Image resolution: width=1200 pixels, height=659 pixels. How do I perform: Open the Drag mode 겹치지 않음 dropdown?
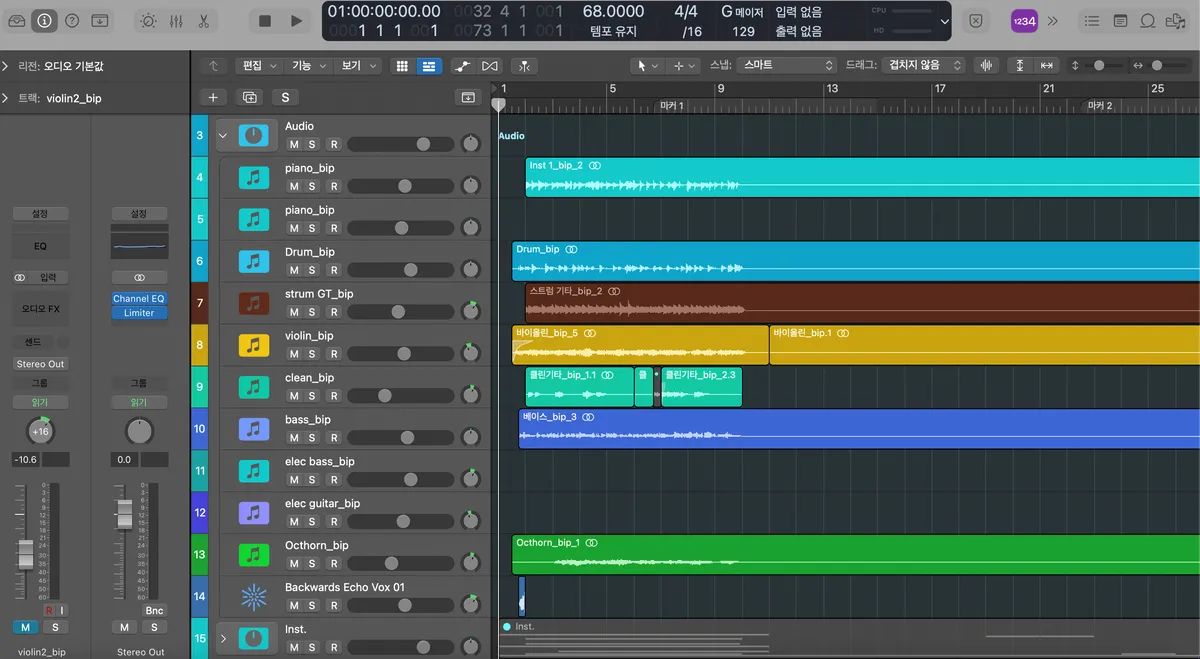(x=925, y=65)
